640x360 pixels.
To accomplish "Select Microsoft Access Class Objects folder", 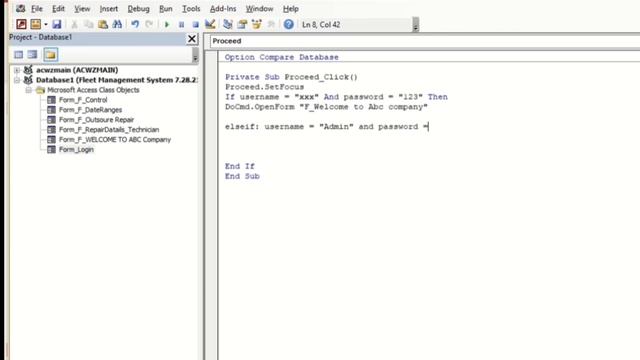I will [93, 90].
